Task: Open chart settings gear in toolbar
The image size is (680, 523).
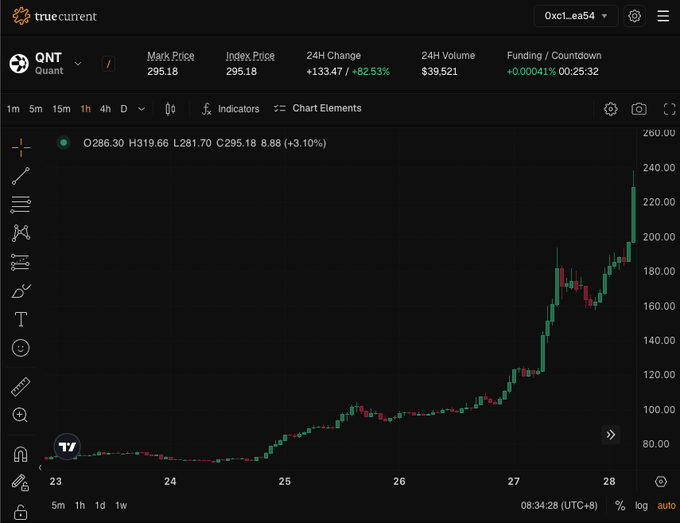Action: [x=611, y=109]
